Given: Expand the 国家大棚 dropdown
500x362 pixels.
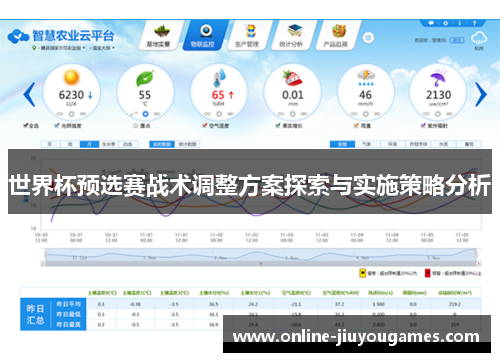Looking at the screenshot, I should [103, 48].
